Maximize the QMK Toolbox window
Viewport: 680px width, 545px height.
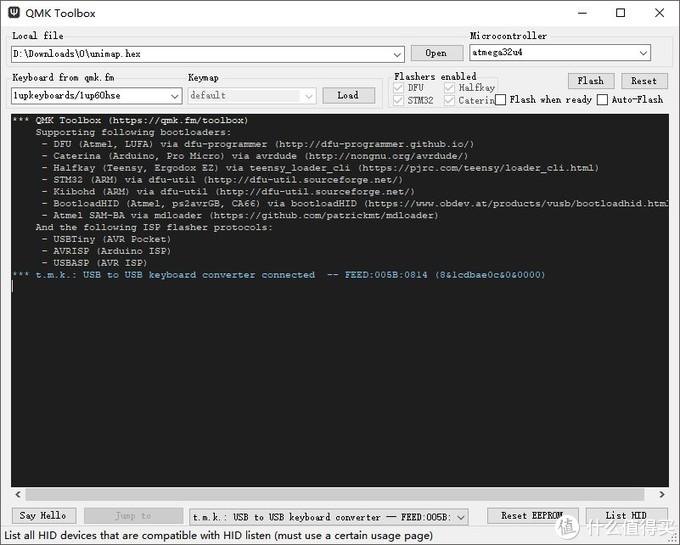click(621, 13)
